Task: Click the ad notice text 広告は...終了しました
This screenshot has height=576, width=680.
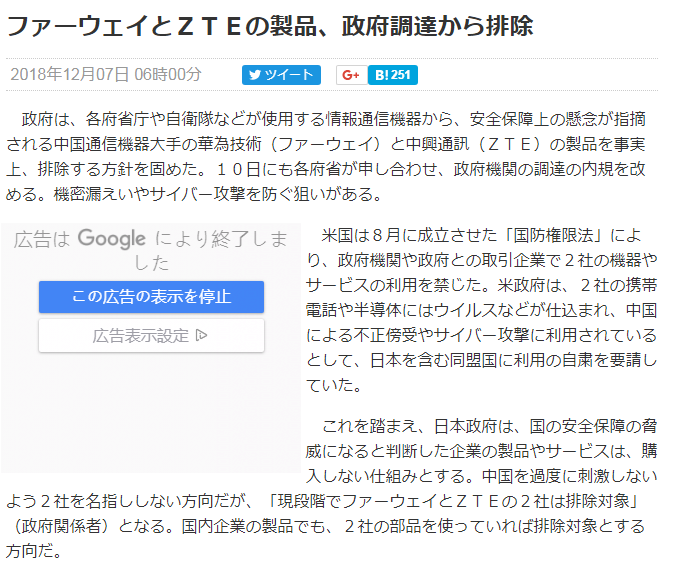Action: click(x=150, y=250)
